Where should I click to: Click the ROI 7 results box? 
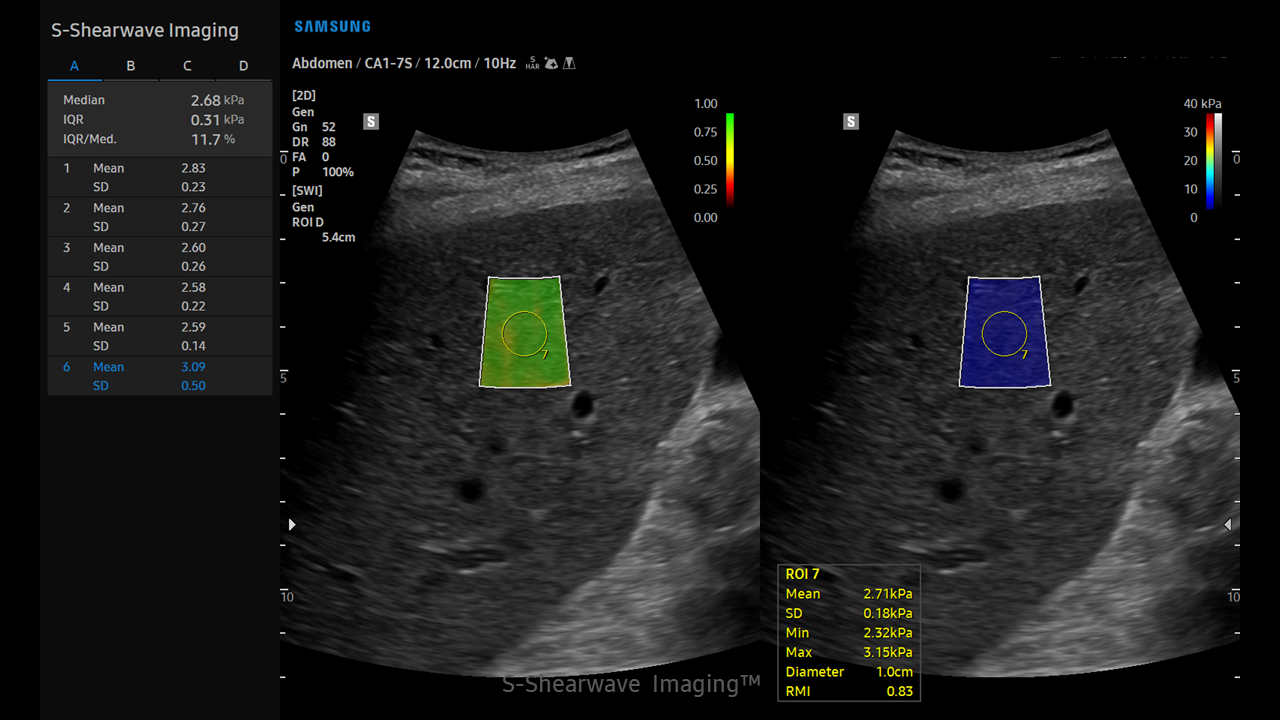[848, 632]
